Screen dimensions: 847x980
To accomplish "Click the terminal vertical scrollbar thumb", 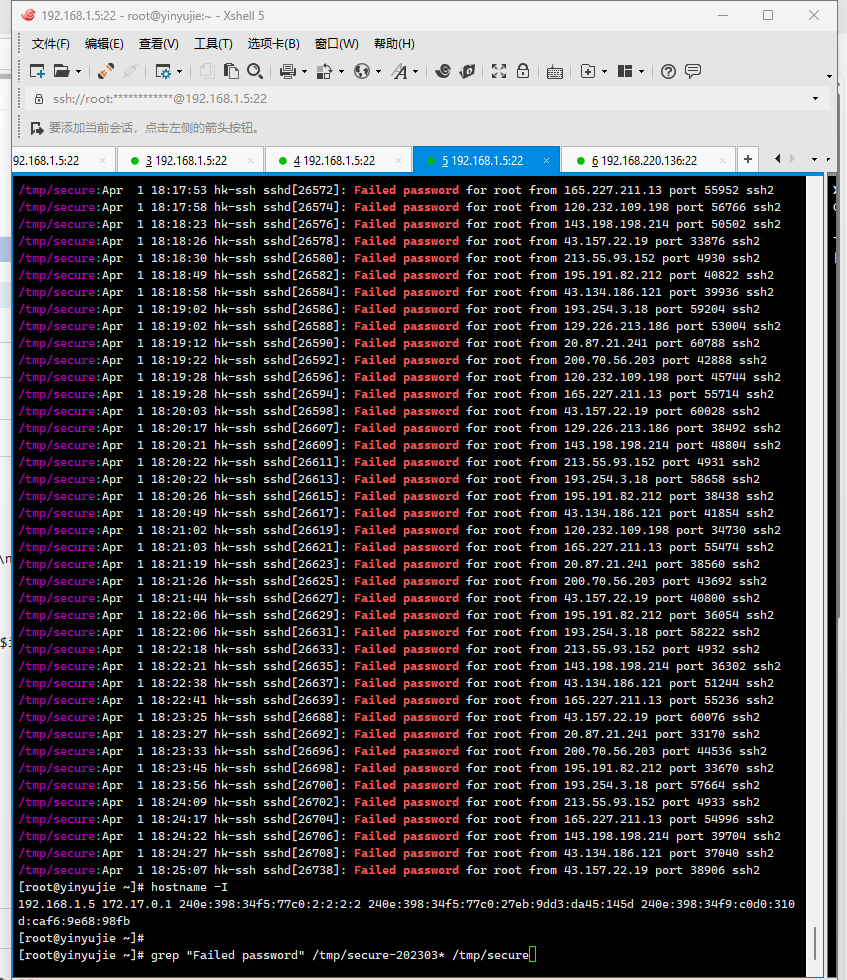I will pyautogui.click(x=815, y=942).
